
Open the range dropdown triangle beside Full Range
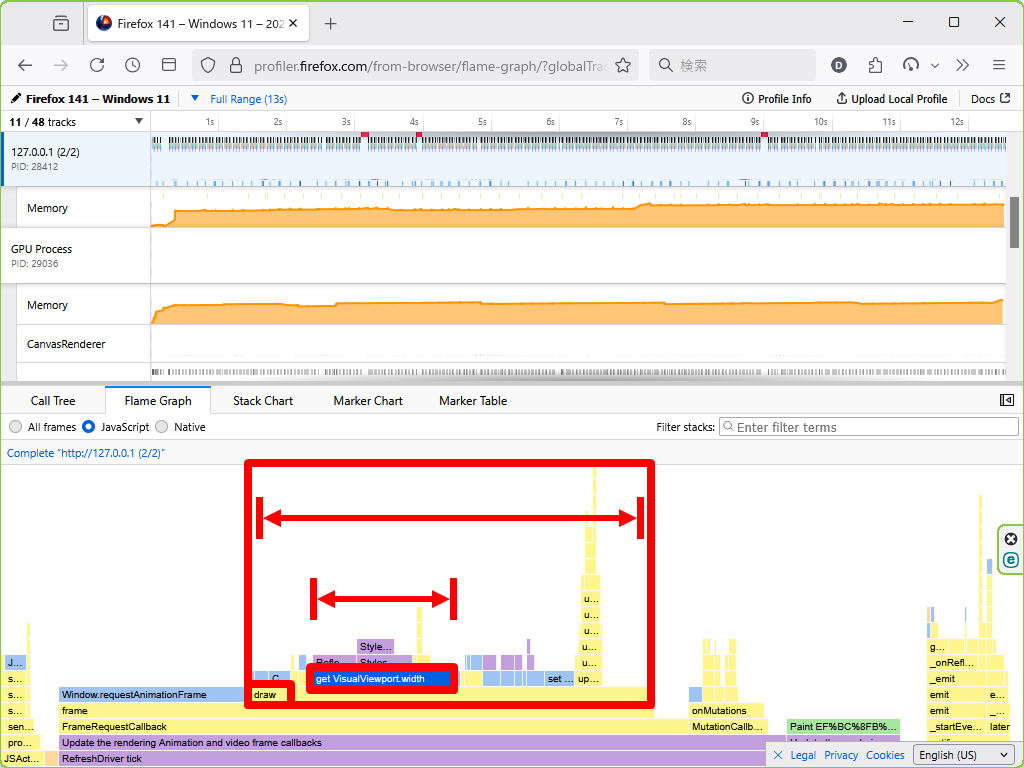195,99
